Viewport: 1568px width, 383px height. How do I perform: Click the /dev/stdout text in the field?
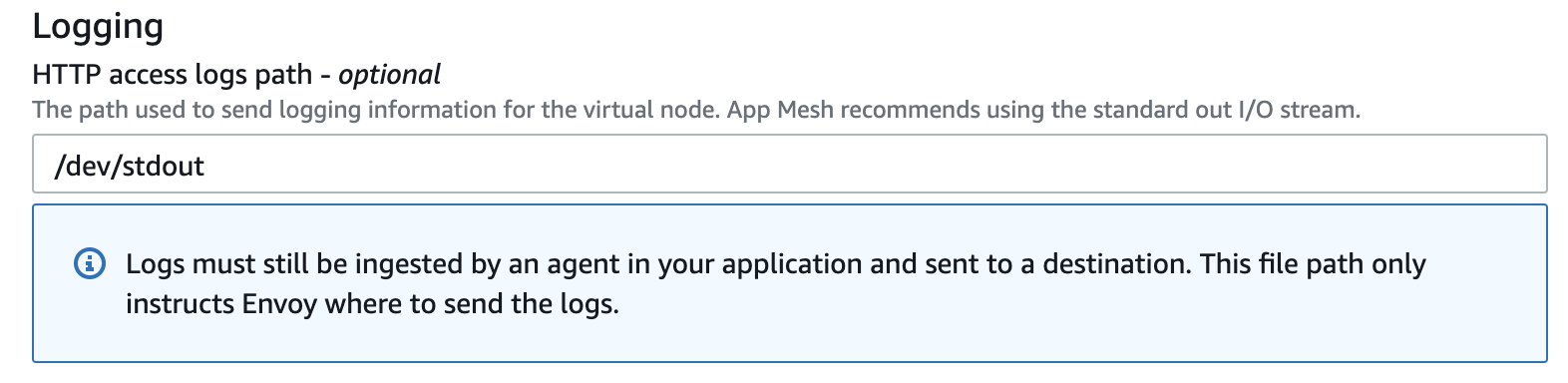[x=130, y=166]
